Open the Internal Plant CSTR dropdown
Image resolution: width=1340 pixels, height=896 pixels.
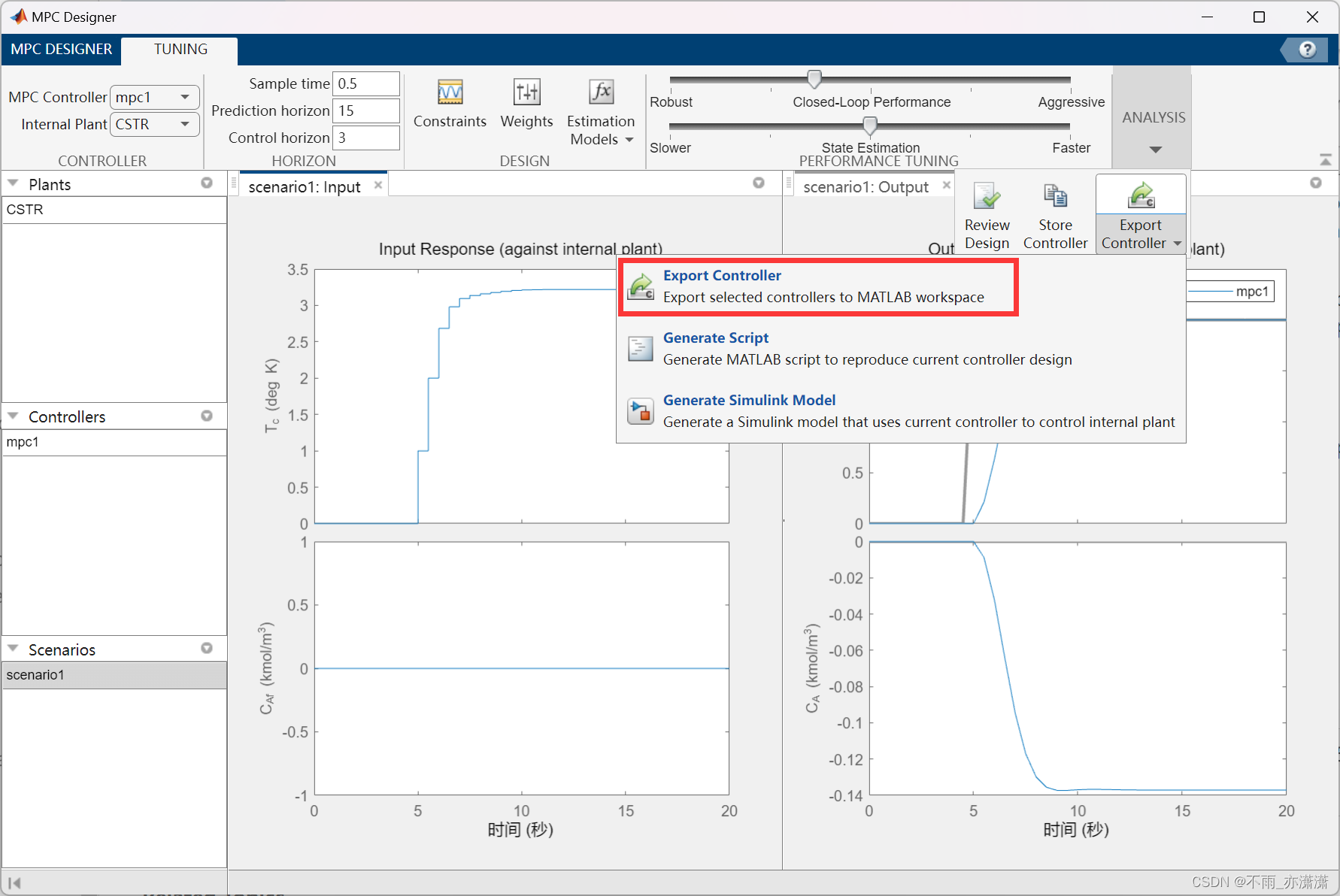point(154,124)
